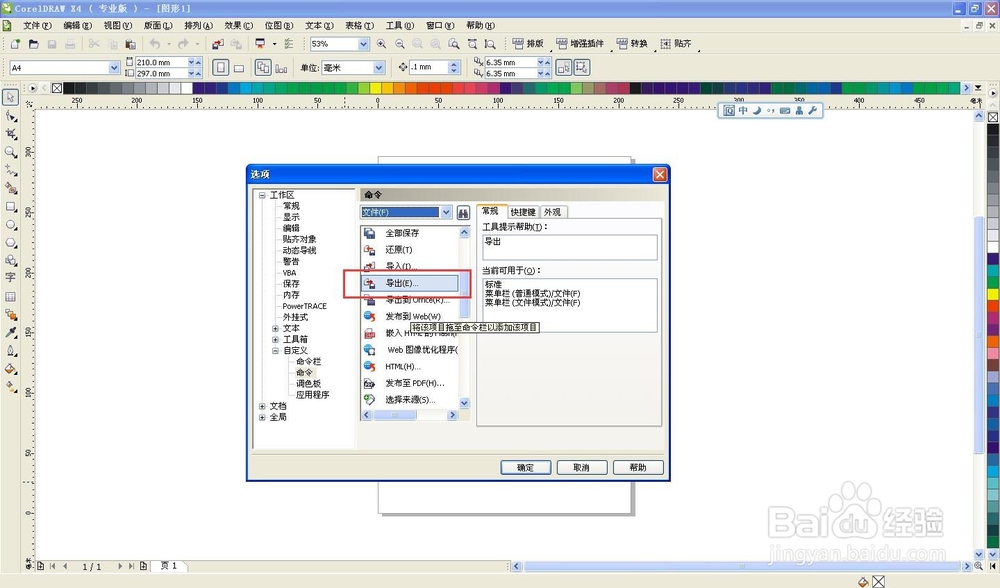Viewport: 1000px width, 588px height.
Task: Open the 文件(F) command category dropdown
Action: tap(446, 212)
